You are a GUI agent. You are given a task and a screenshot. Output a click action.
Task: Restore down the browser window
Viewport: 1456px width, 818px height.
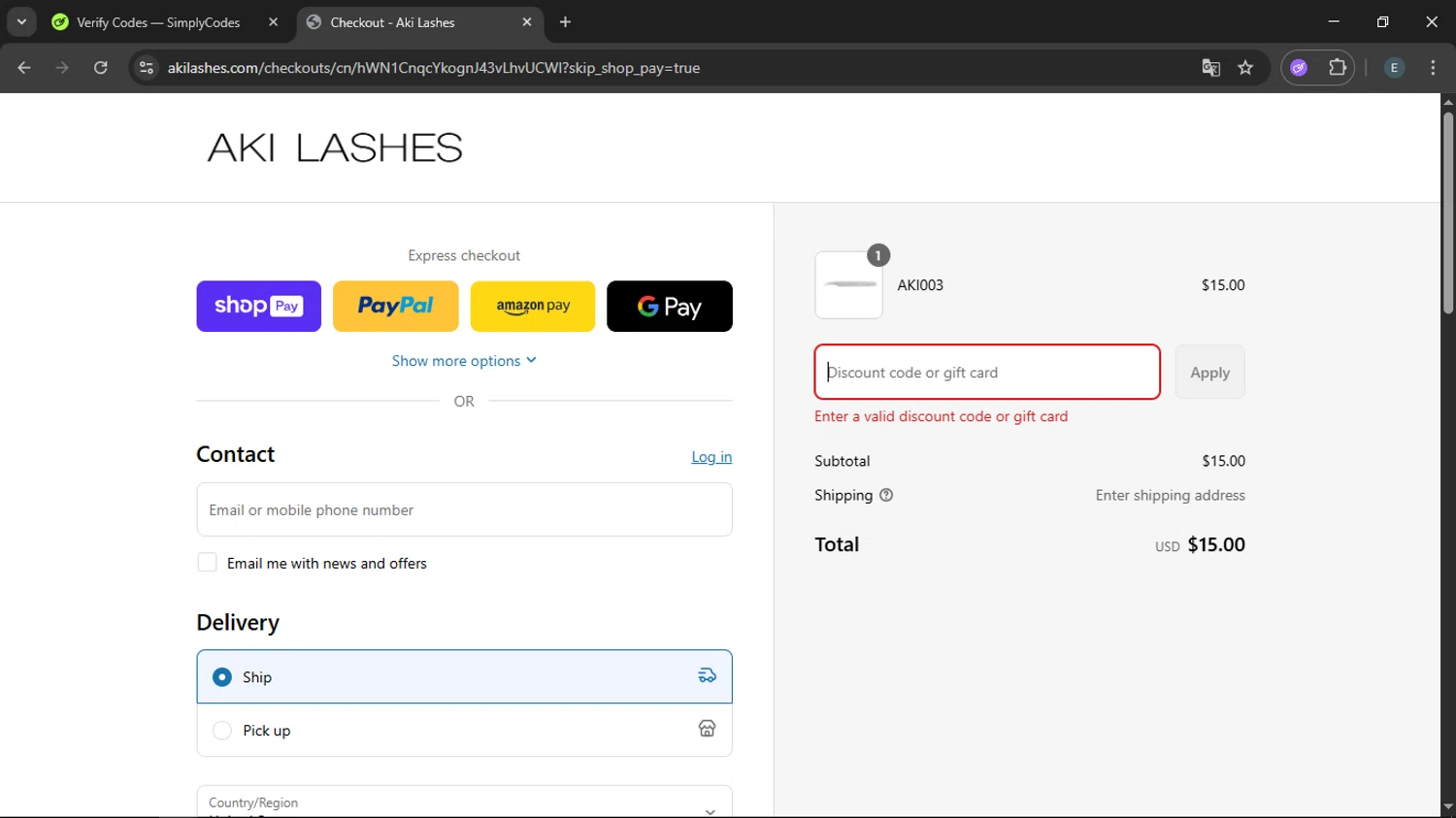coord(1382,21)
